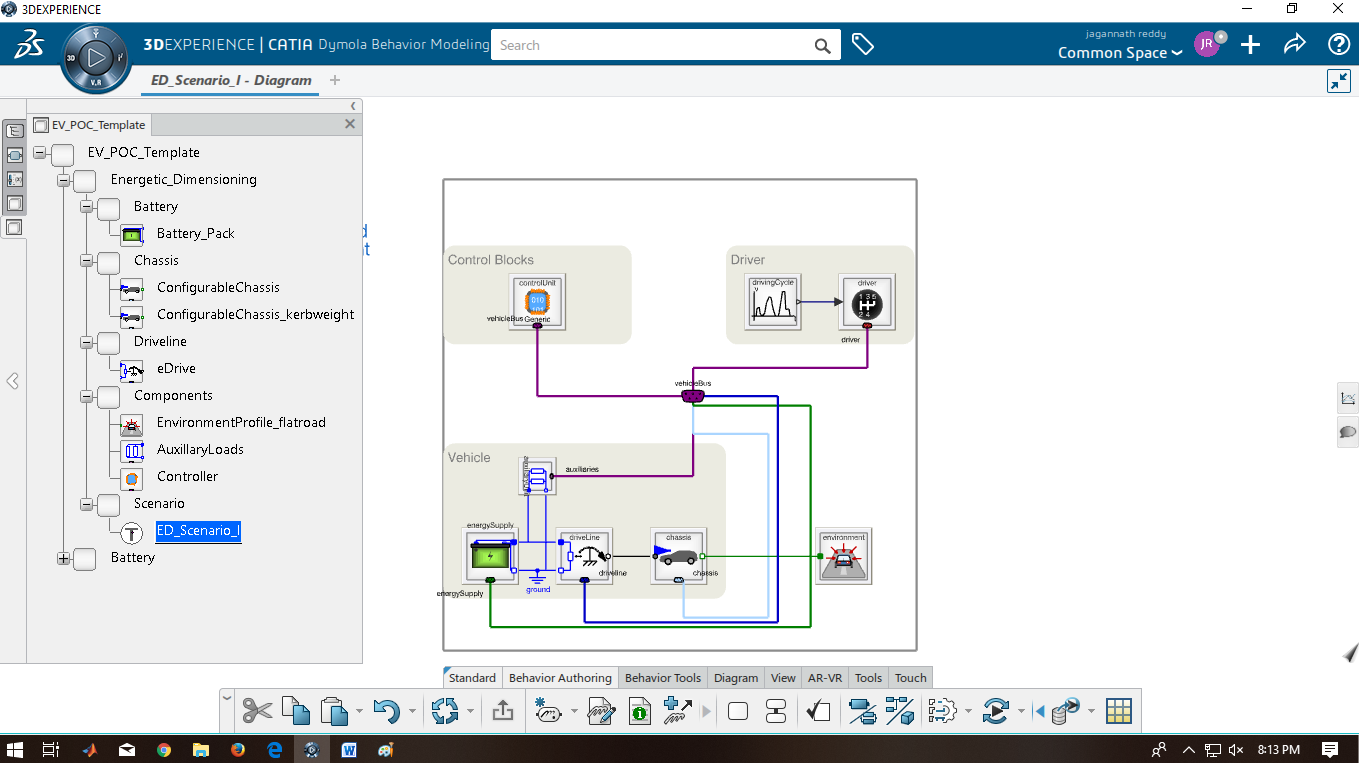Click the crossed-out stacked blocks icon
Screen dimensions: 1359x763
(x=862, y=711)
